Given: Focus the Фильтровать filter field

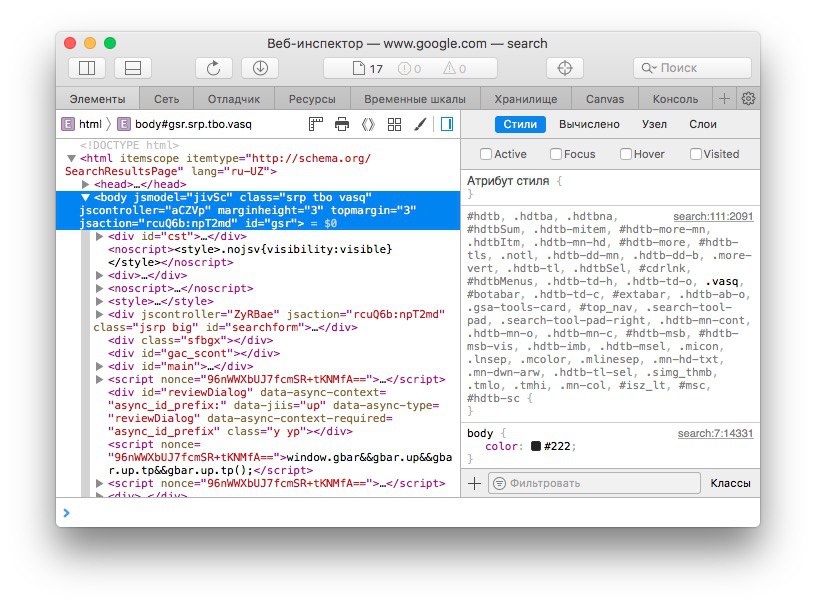Looking at the screenshot, I should click(594, 484).
